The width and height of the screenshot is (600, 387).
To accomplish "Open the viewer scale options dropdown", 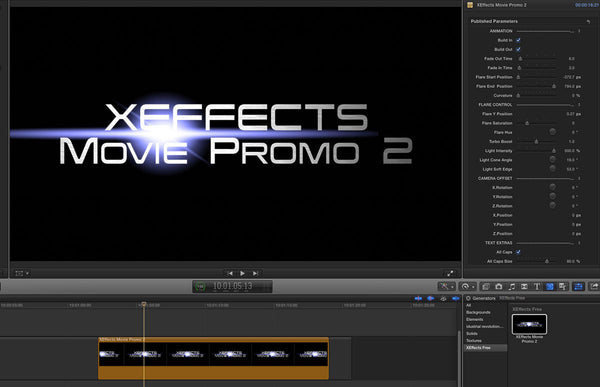I will [21, 273].
